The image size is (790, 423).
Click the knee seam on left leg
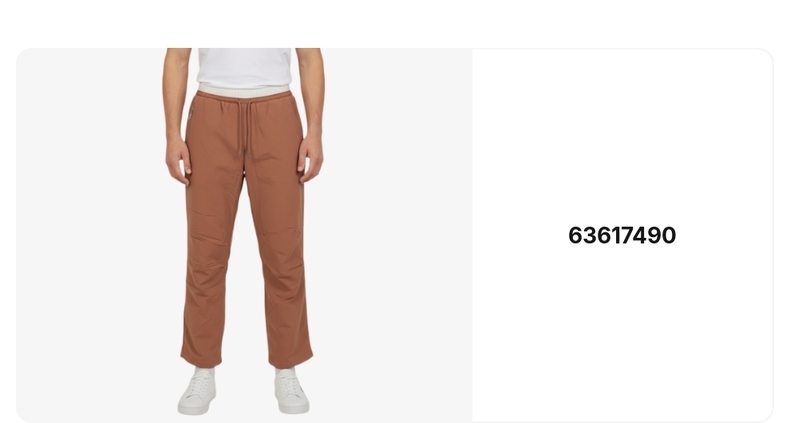(x=209, y=239)
